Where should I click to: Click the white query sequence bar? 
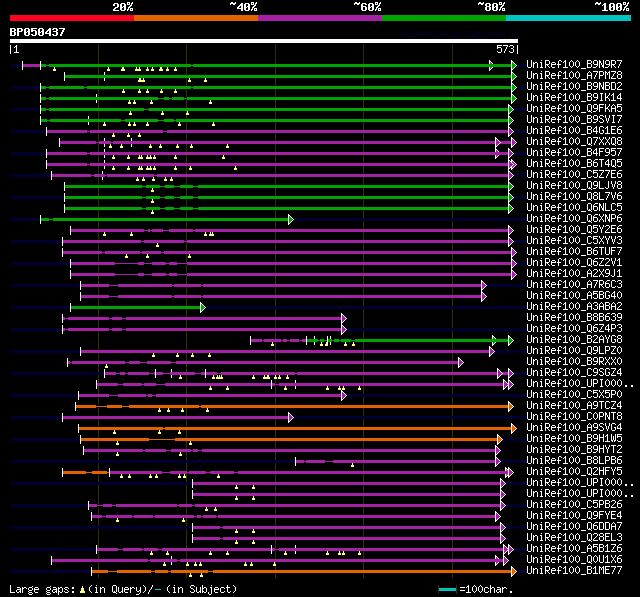click(264, 41)
